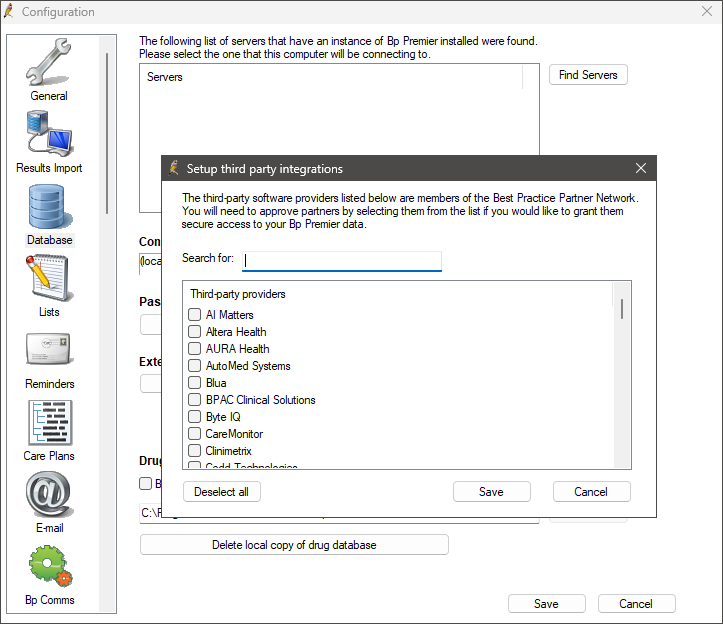Enable the Blua provider checkbox

click(x=195, y=383)
